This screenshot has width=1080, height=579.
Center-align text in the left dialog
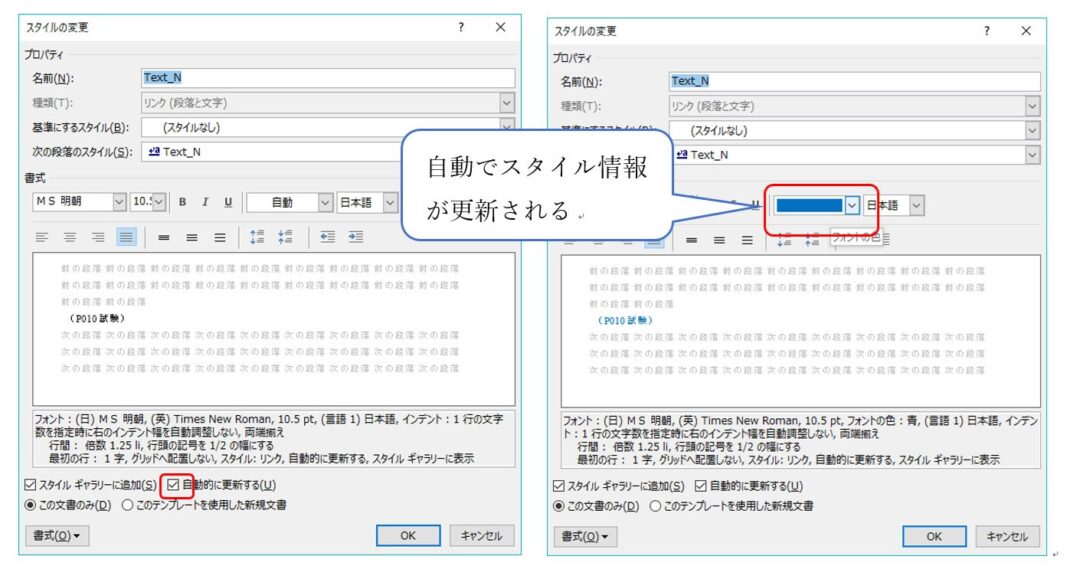[70, 238]
